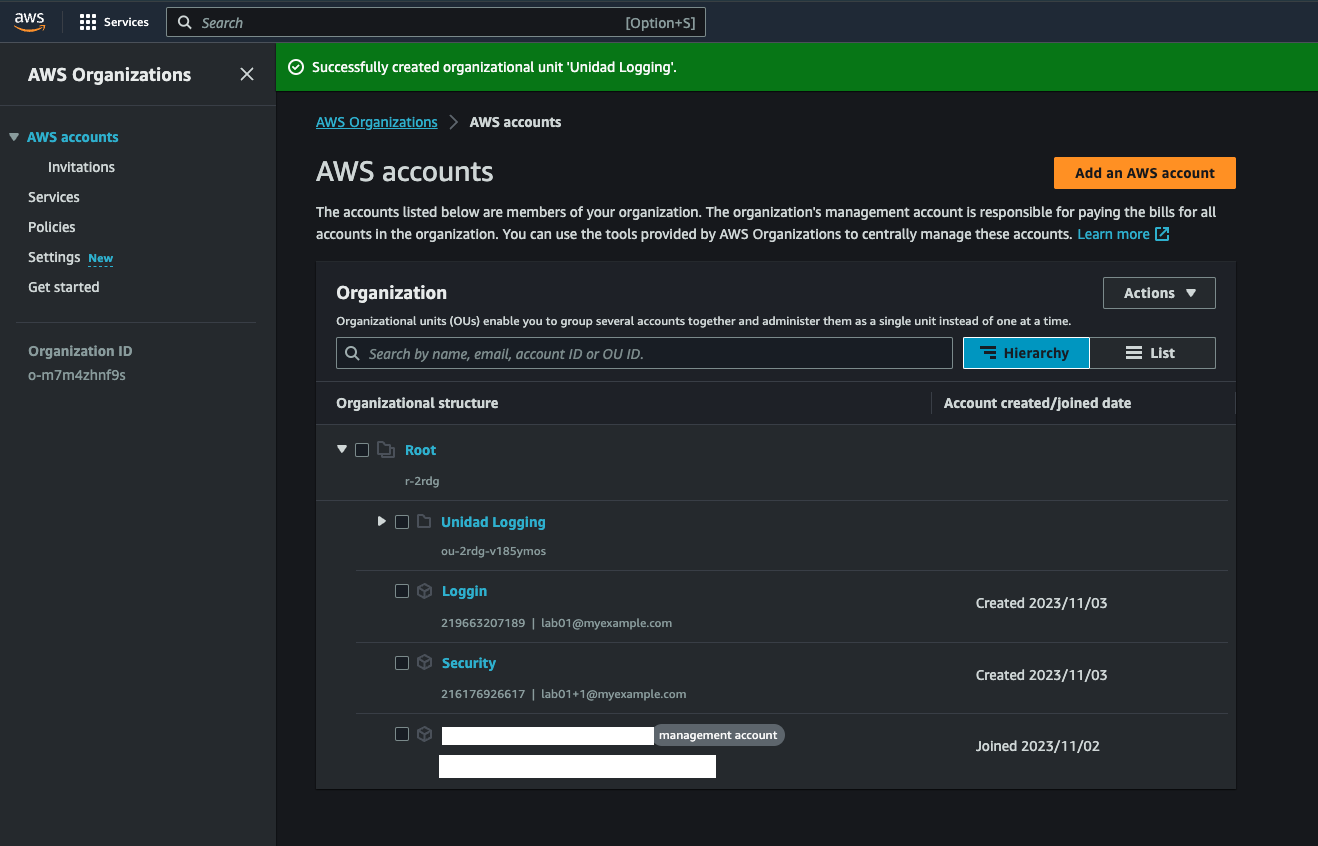Click the AWS logo icon
Viewport: 1318px width, 846px height.
[30, 22]
